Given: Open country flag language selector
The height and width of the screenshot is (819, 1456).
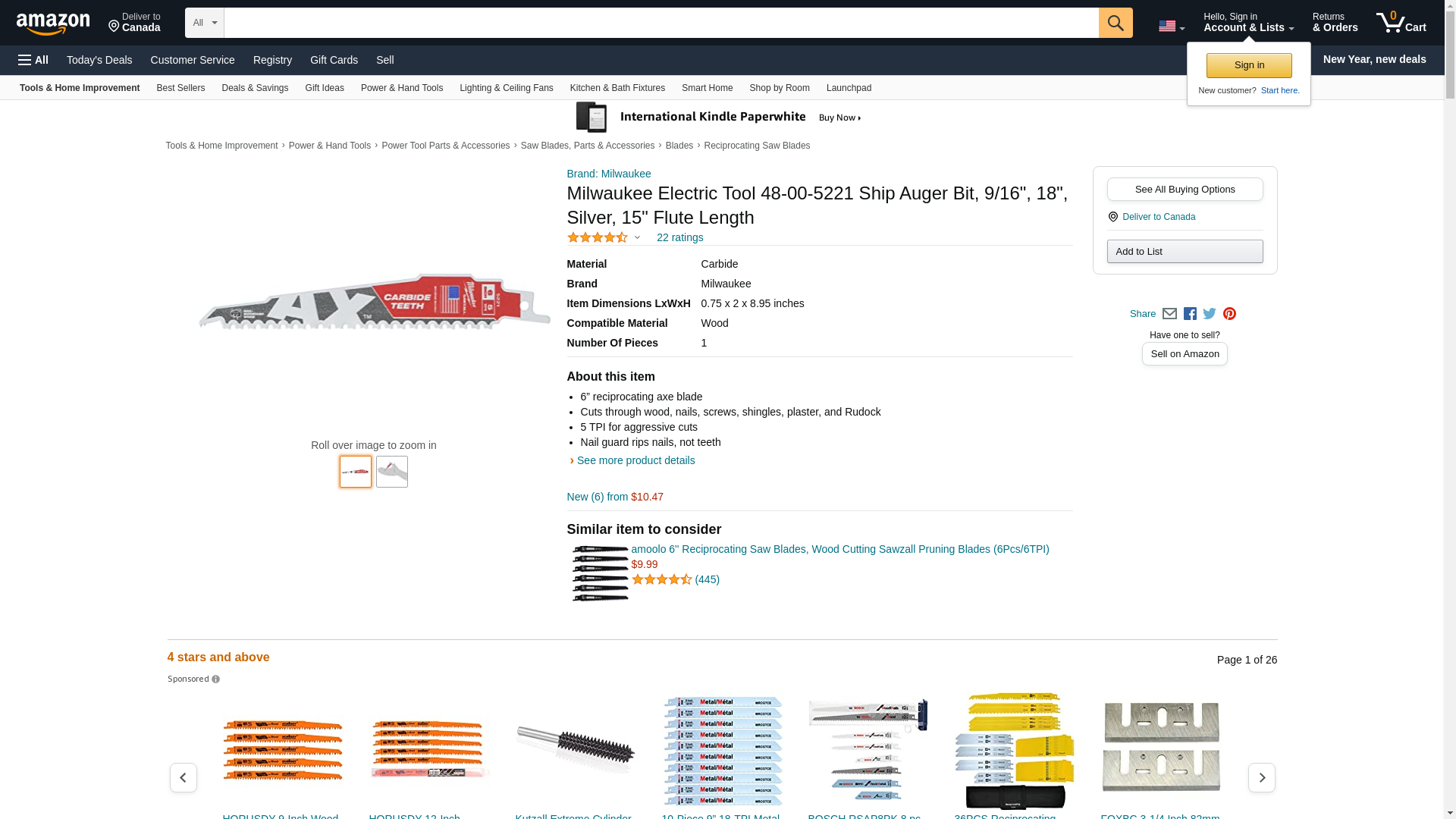Looking at the screenshot, I should (x=1171, y=27).
